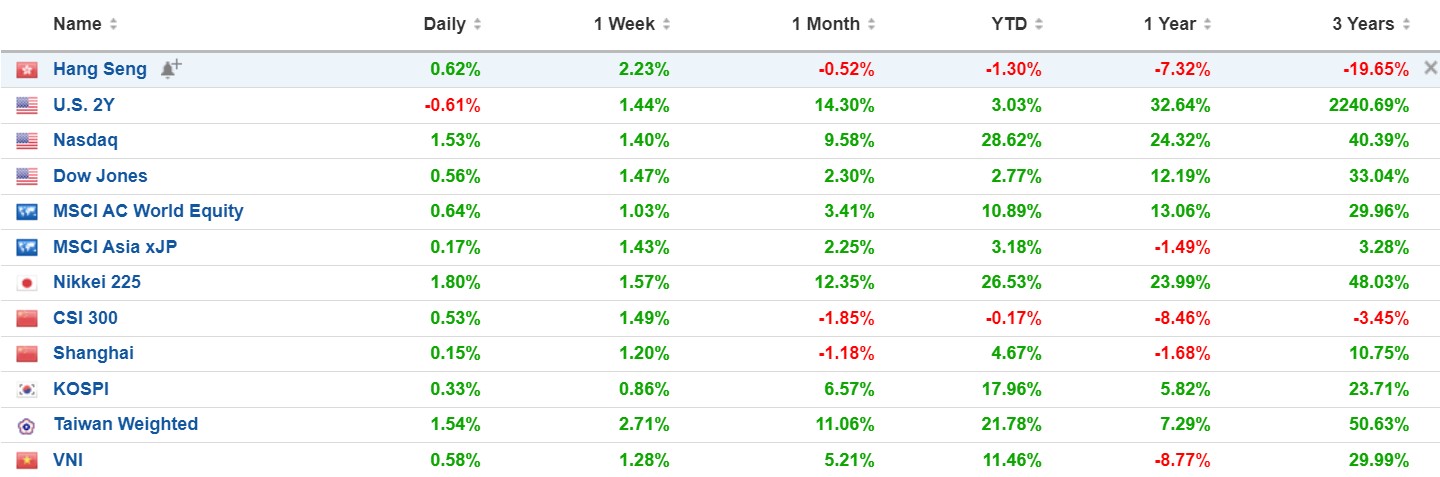Image resolution: width=1440 pixels, height=477 pixels.
Task: Click the Taiwan flag icon
Action: tap(27, 425)
